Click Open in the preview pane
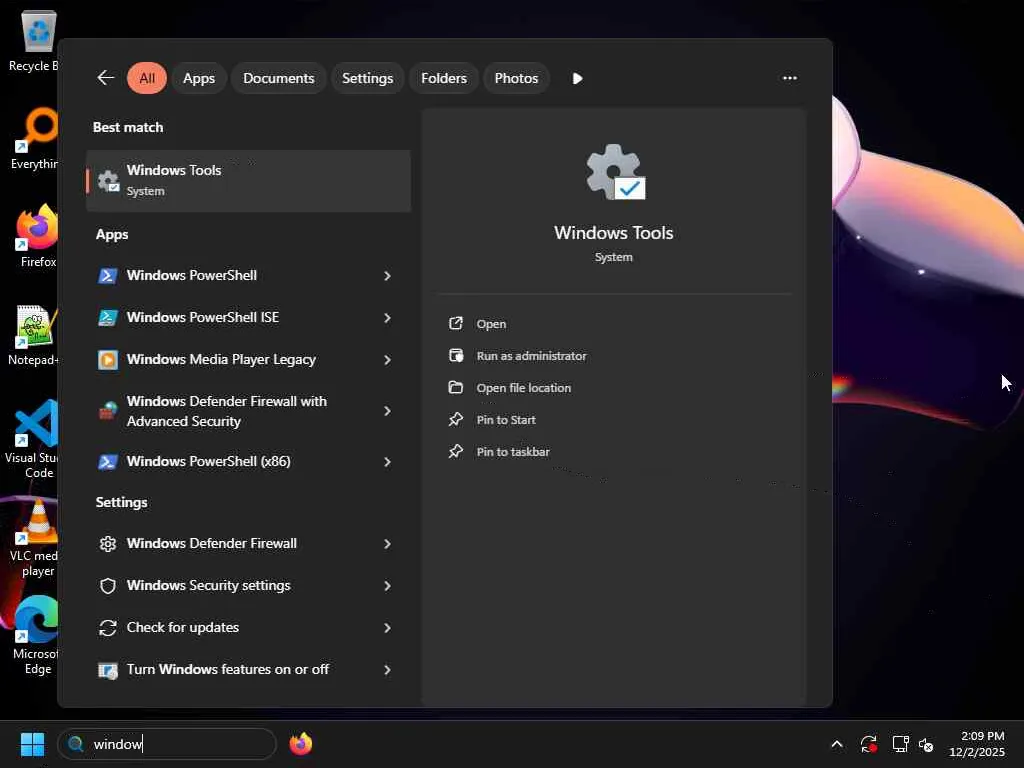Screen dimensions: 1024x768 point(491,324)
